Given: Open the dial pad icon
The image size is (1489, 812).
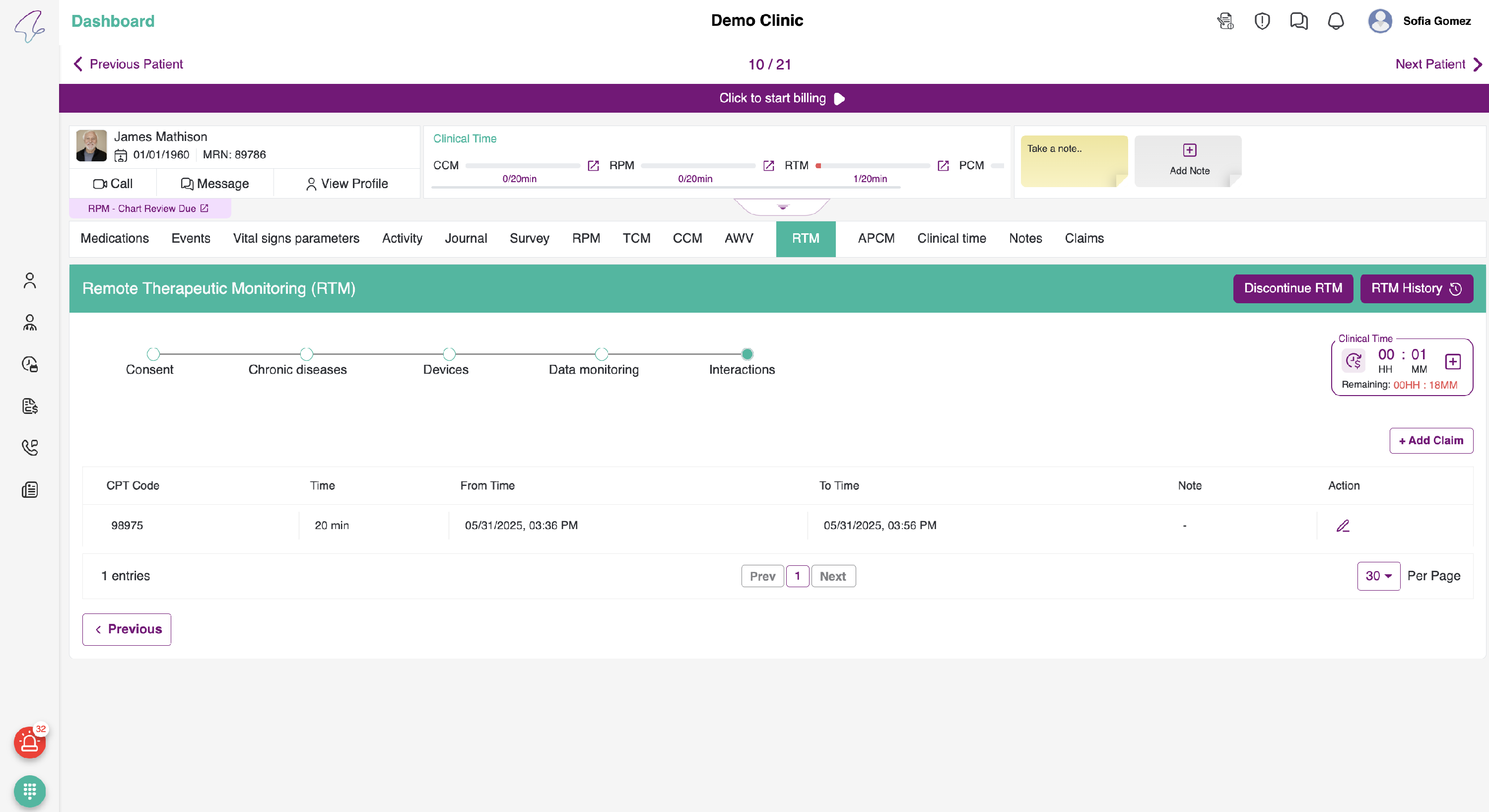Looking at the screenshot, I should (29, 791).
